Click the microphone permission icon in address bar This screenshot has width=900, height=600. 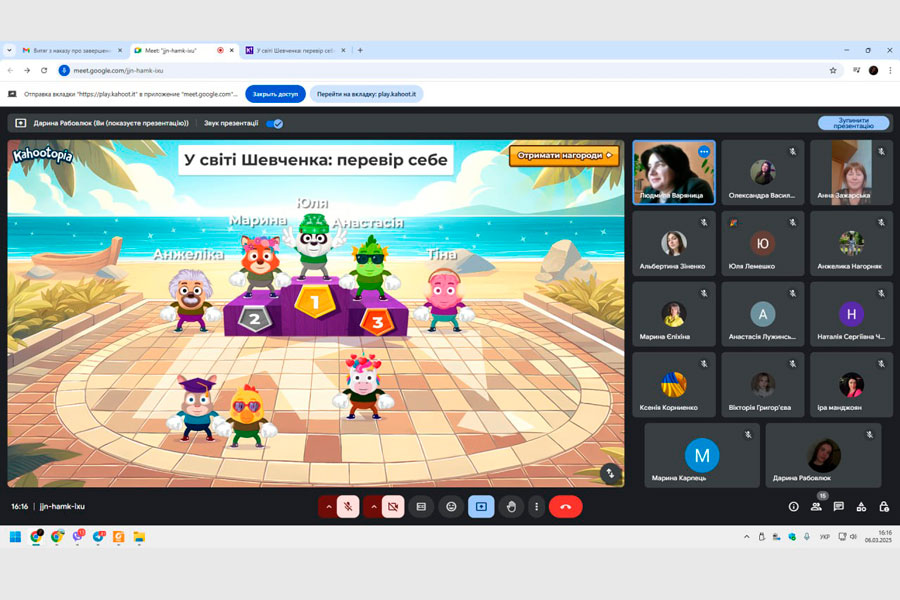64,70
